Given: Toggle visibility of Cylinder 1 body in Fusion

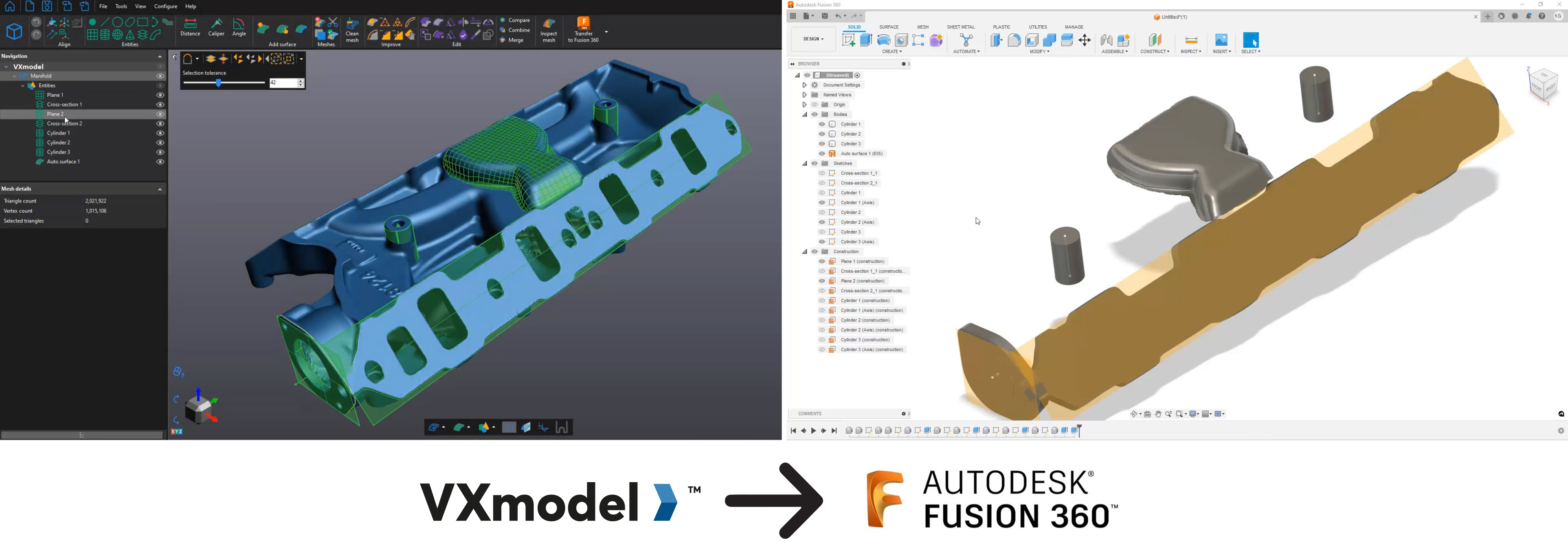Looking at the screenshot, I should point(822,124).
